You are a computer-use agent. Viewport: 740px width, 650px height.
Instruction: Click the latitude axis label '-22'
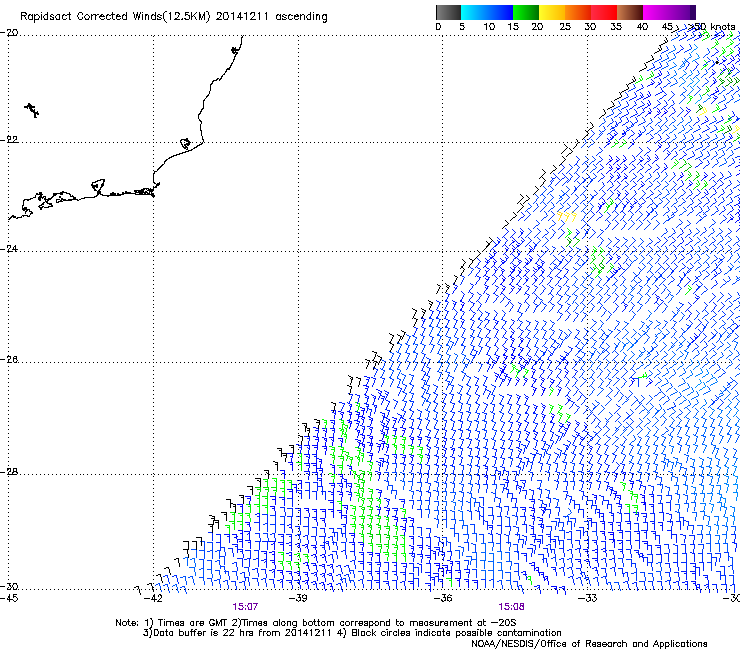(10, 140)
